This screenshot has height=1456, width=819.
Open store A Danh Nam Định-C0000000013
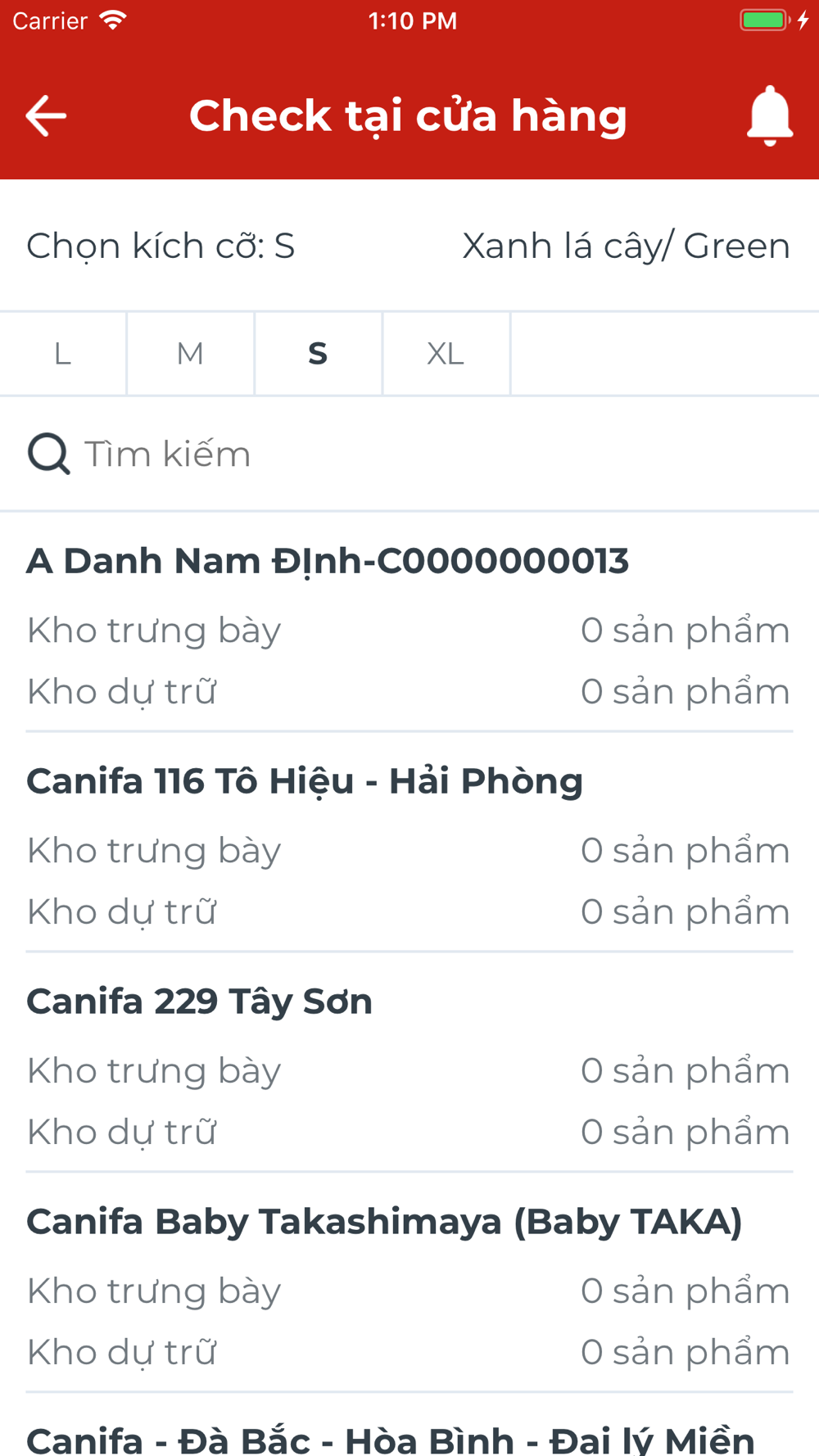point(328,562)
